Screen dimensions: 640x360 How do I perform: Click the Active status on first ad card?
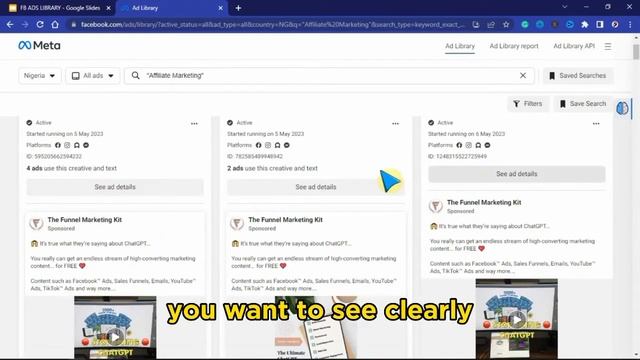[x=39, y=122]
